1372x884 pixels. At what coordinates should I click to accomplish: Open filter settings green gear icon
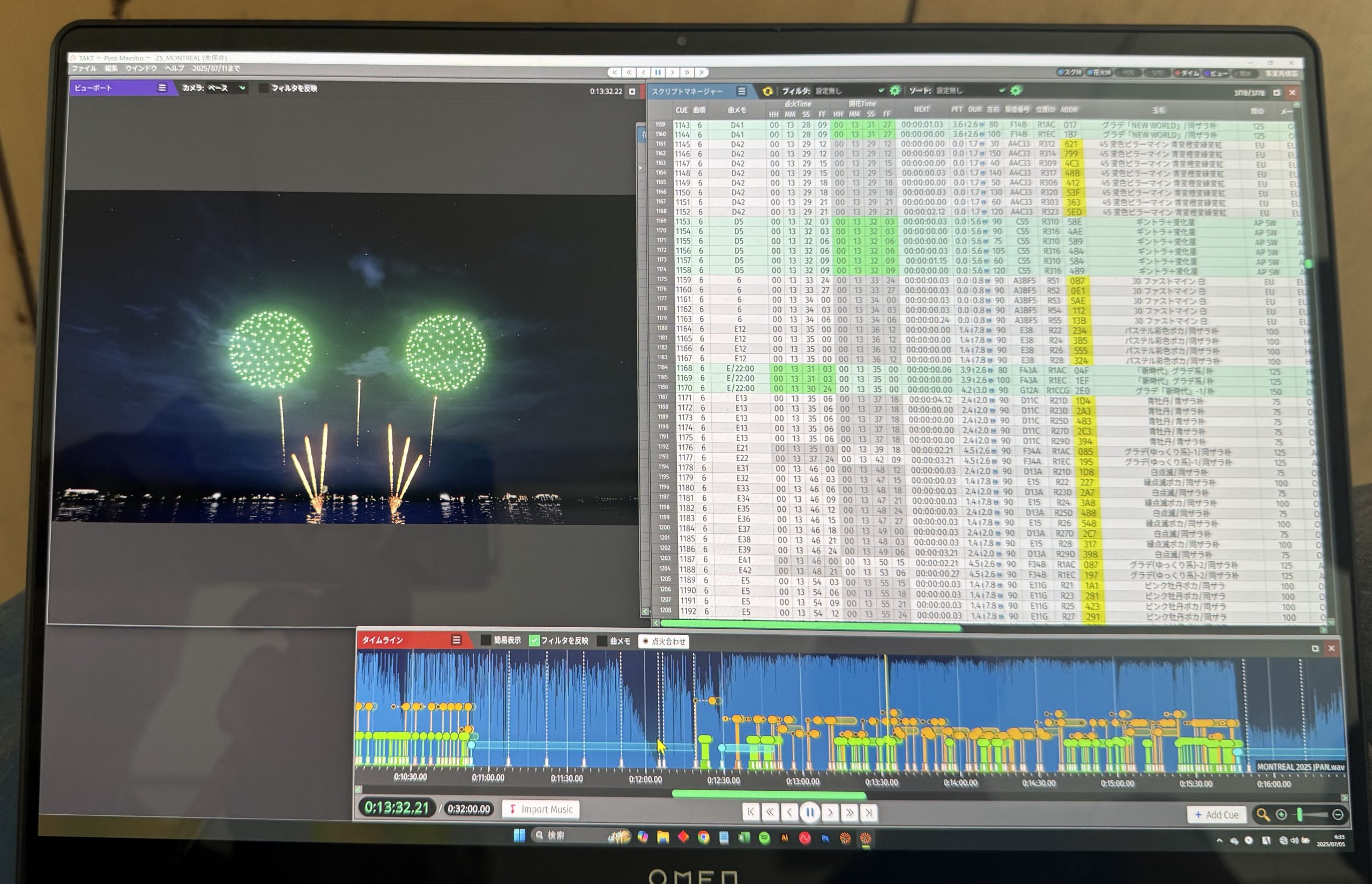tap(894, 91)
